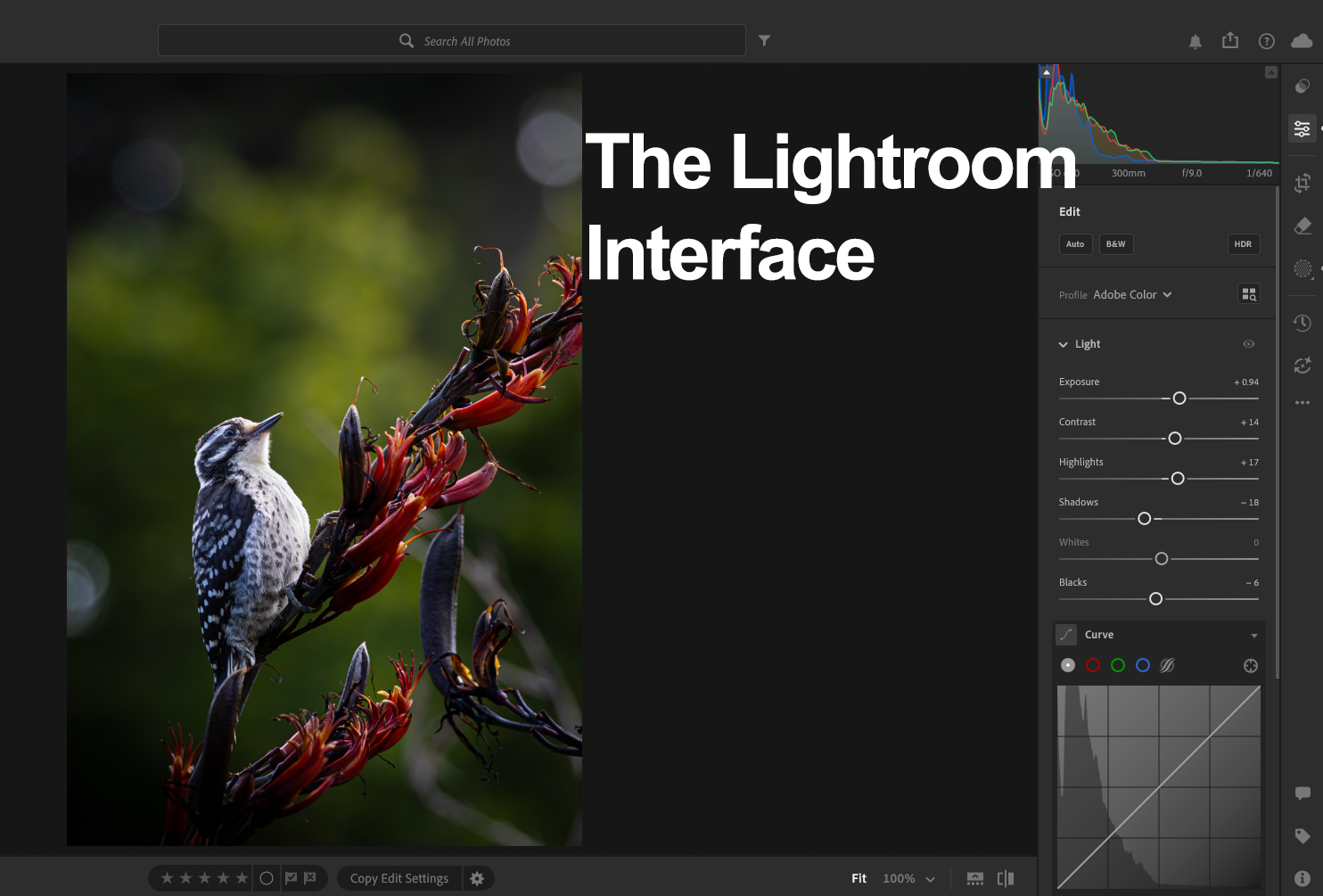Image resolution: width=1323 pixels, height=896 pixels.
Task: Open the Crop and Rotate tool
Action: pos(1302,183)
